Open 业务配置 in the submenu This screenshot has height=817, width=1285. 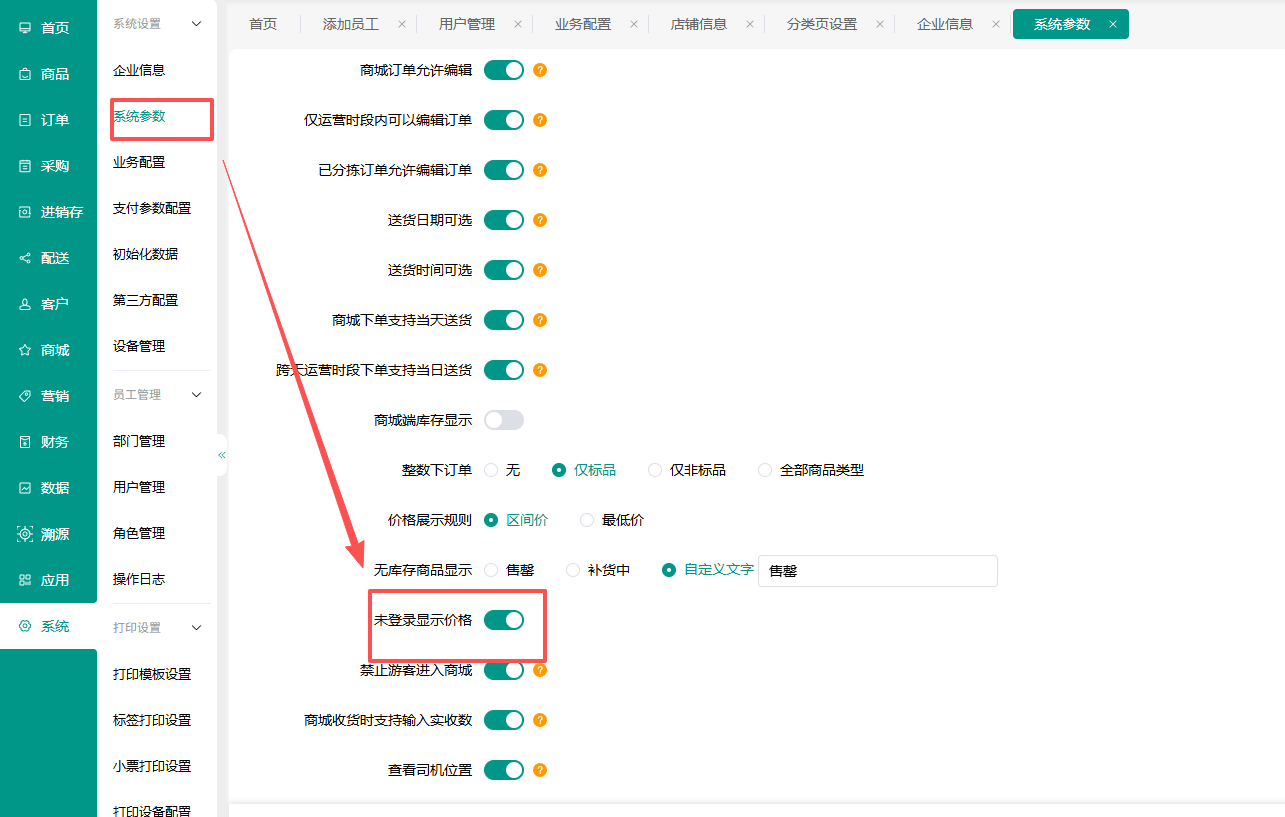coord(139,162)
